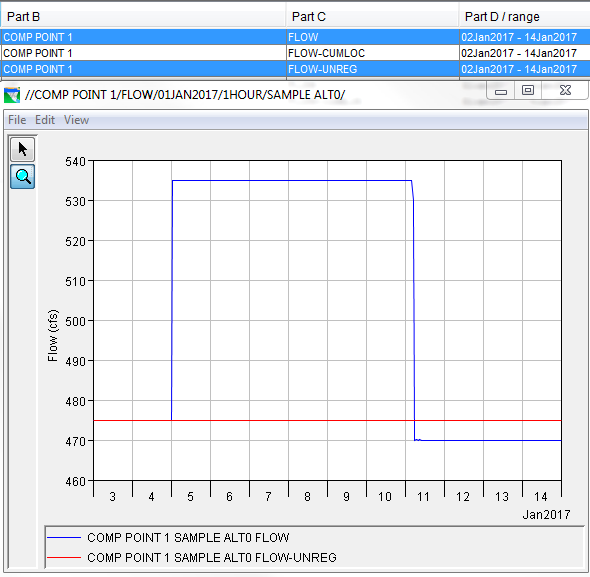Minimize the plot window
Image resolution: width=590 pixels, height=577 pixels.
click(500, 91)
